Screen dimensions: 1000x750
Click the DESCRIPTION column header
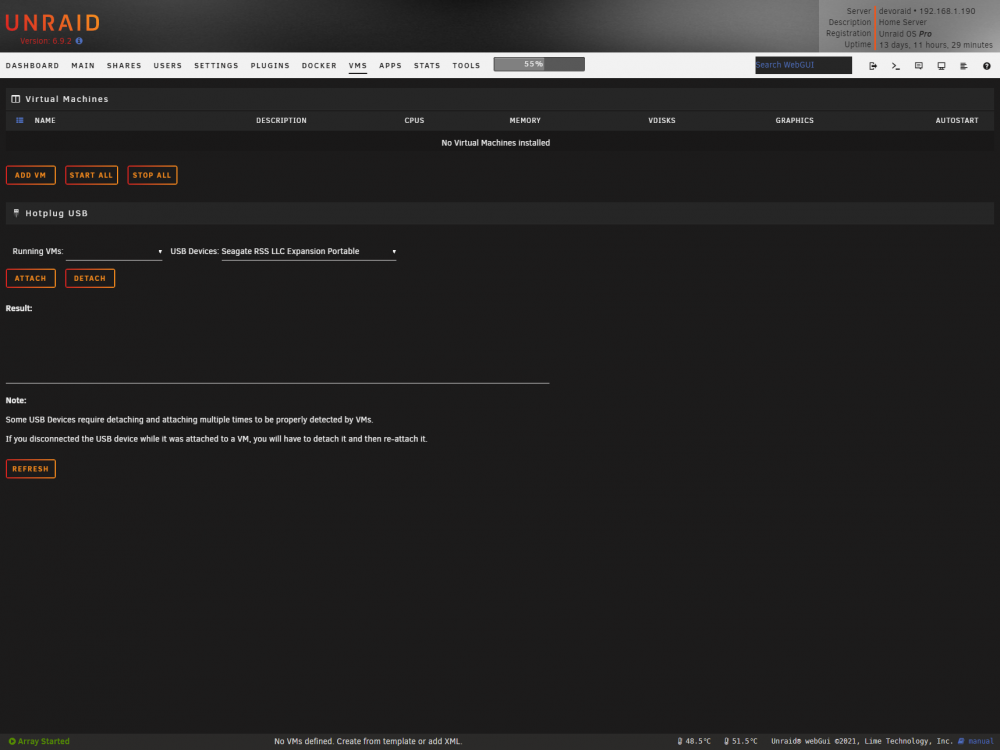281,120
